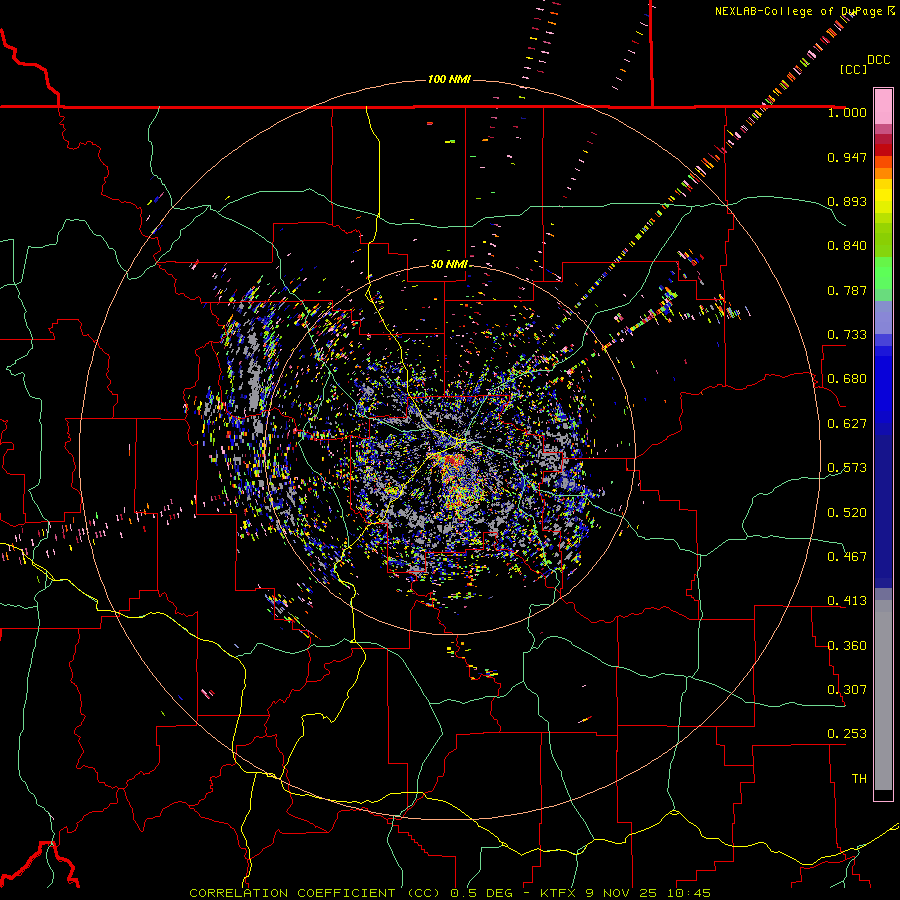Click the 0.627 scale value
The height and width of the screenshot is (900, 900).
click(847, 424)
